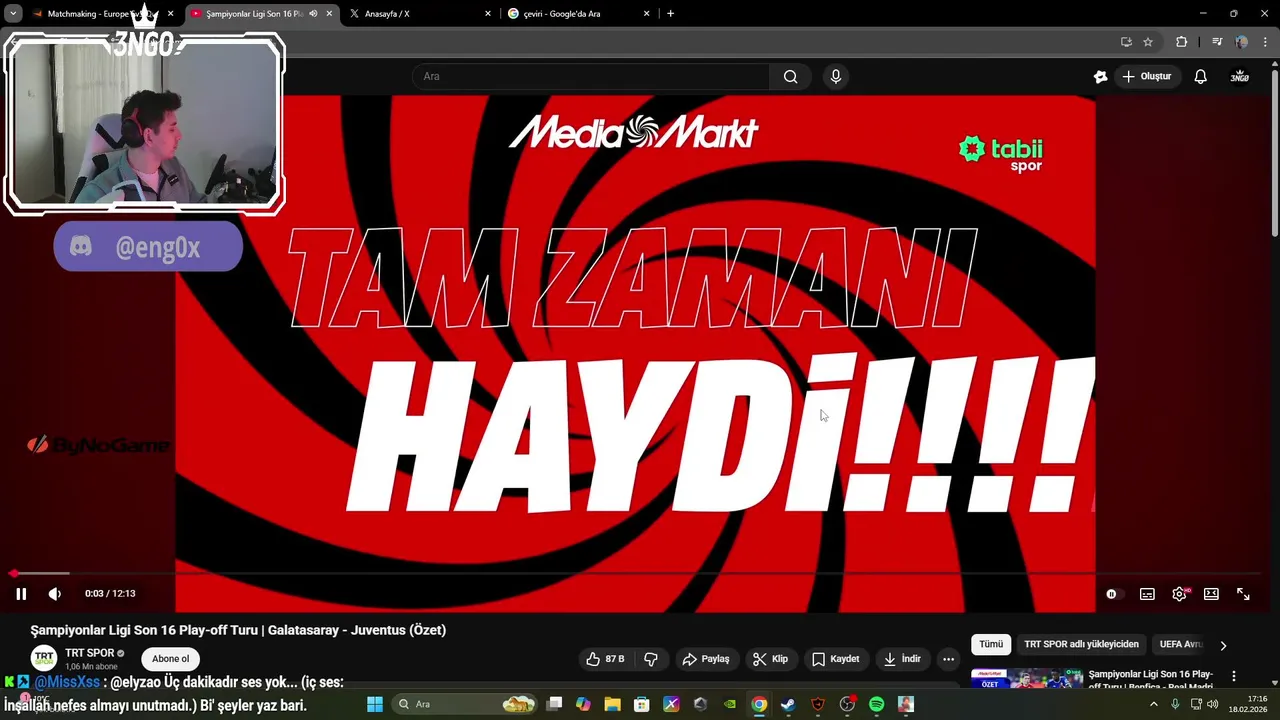This screenshot has width=1280, height=720.
Task: Open Microsoft Store from taskbar
Action: [x=642, y=704]
